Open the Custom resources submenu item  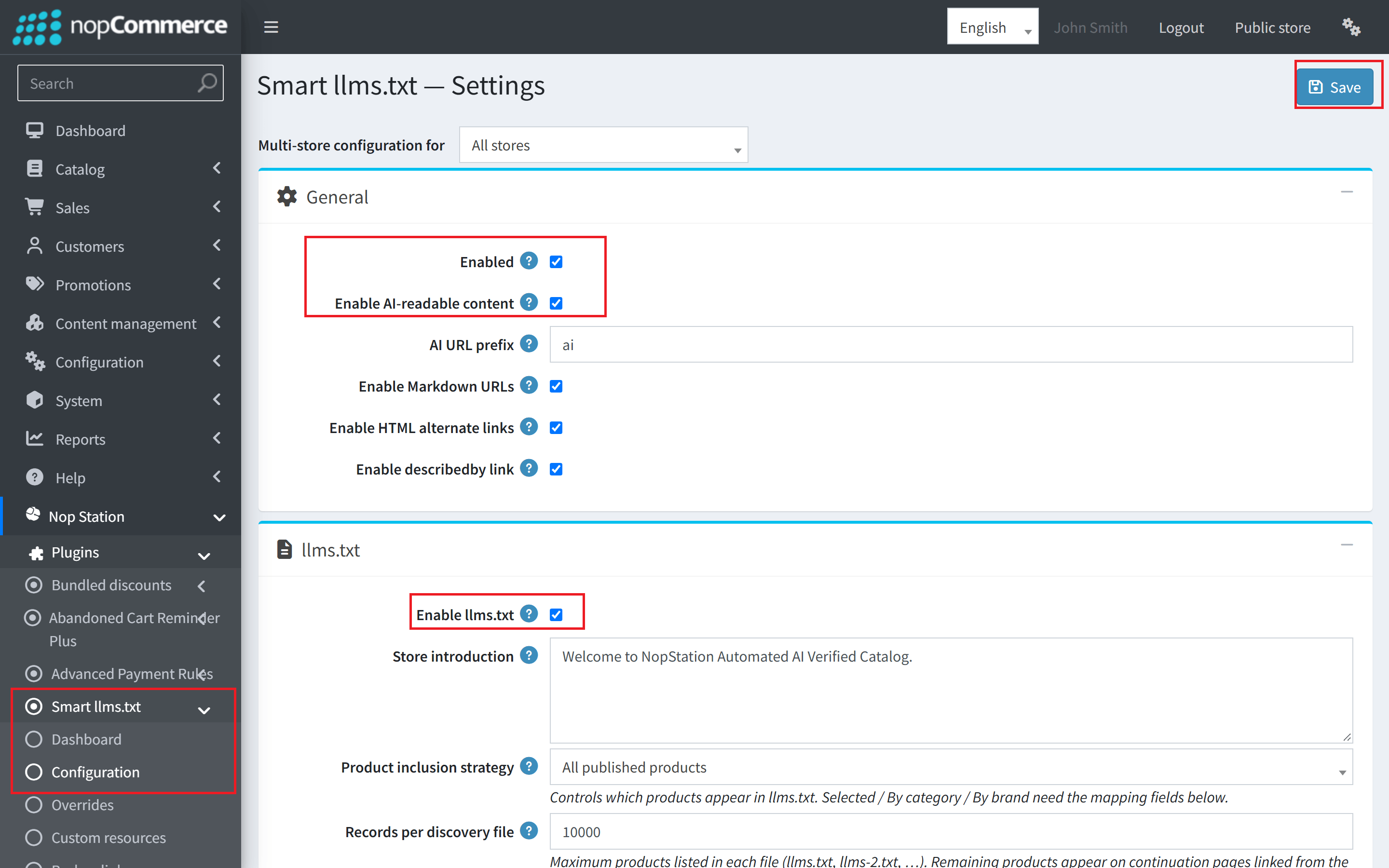(x=109, y=838)
